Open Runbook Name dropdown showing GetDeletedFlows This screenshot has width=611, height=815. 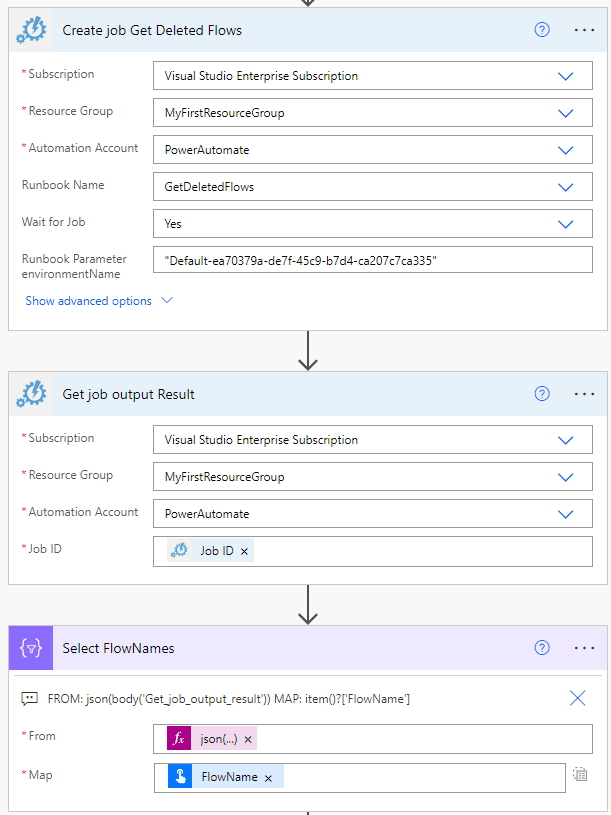tap(565, 187)
